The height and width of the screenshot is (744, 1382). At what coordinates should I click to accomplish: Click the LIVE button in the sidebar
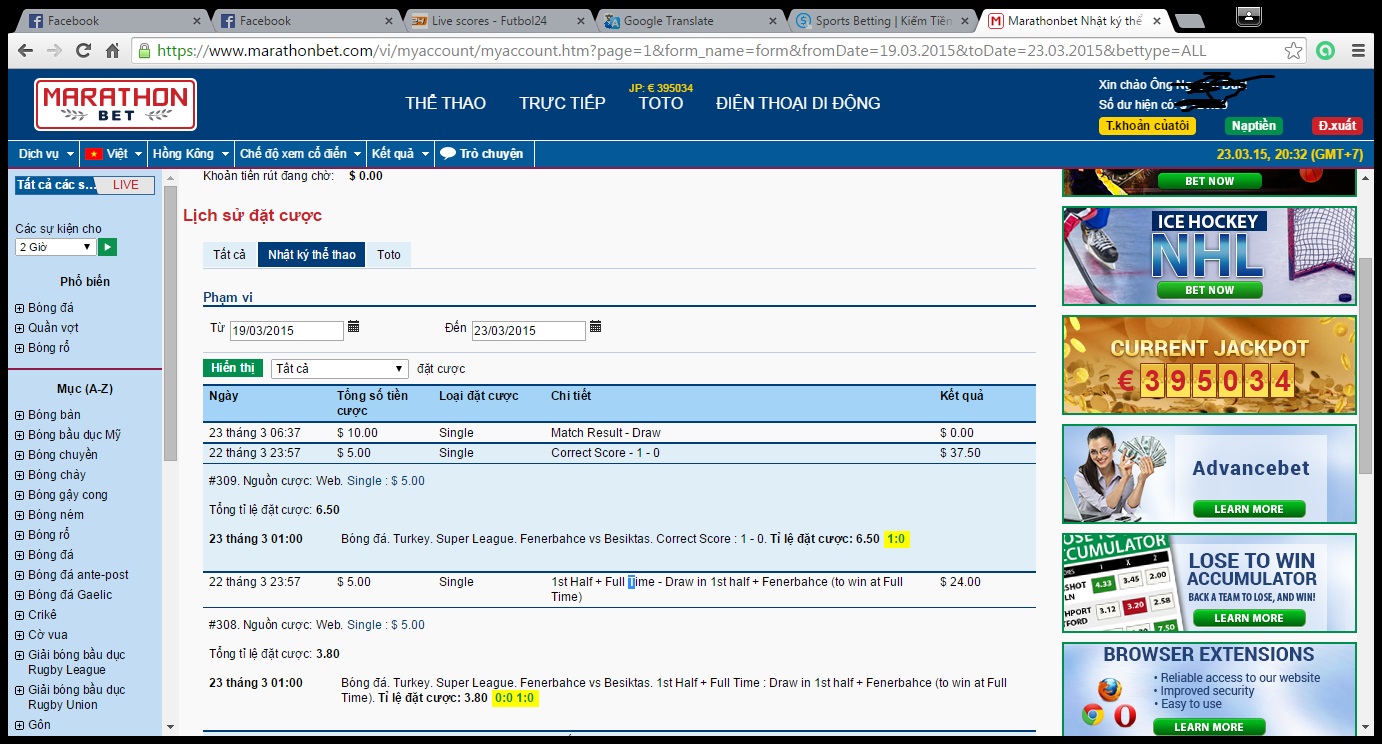pyautogui.click(x=126, y=185)
